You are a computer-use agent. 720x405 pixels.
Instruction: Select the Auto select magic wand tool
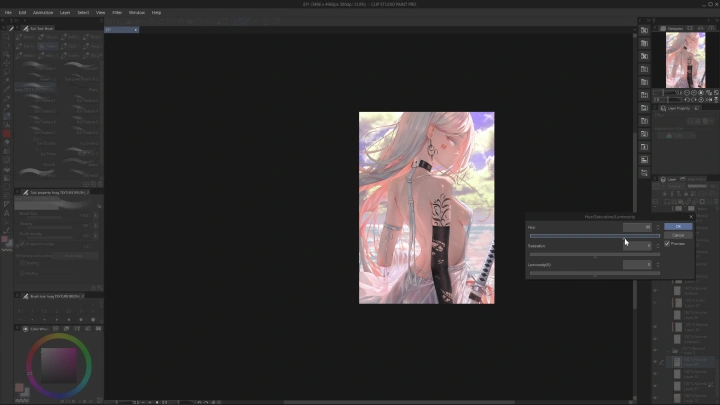(6, 81)
